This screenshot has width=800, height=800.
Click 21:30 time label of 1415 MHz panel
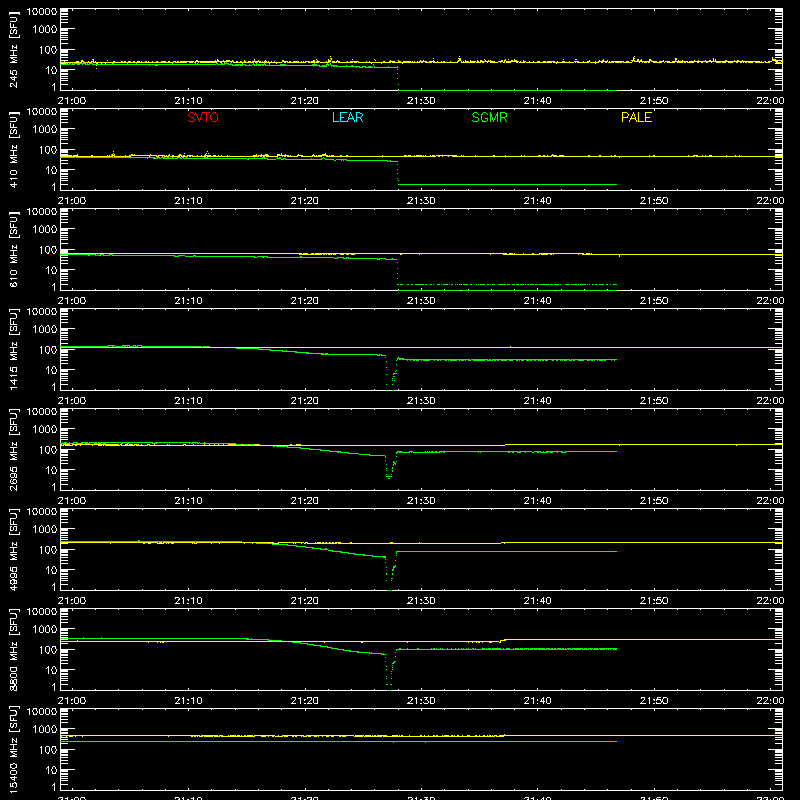click(x=421, y=401)
